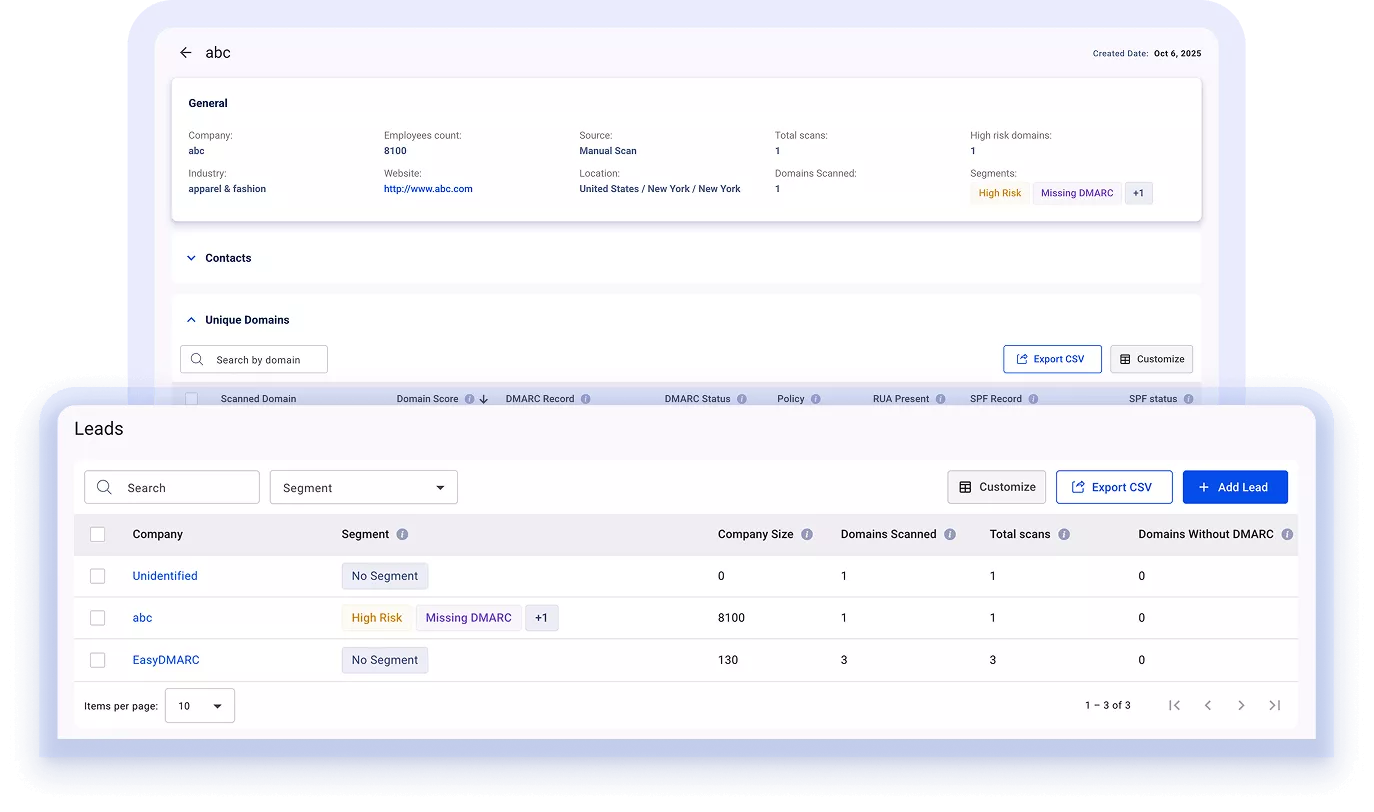Screen dimensions: 1374x812
Task: Click the back arrow next to abc
Action: pyautogui.click(x=185, y=52)
